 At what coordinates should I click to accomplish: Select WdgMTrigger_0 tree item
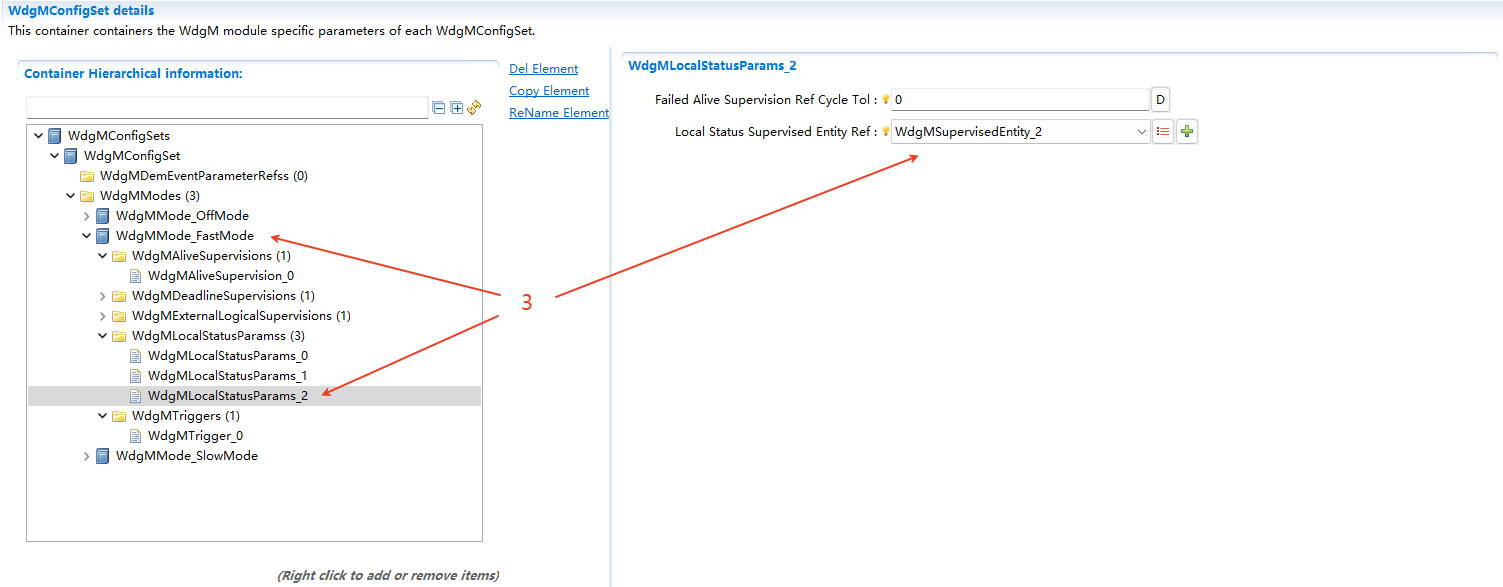click(195, 436)
